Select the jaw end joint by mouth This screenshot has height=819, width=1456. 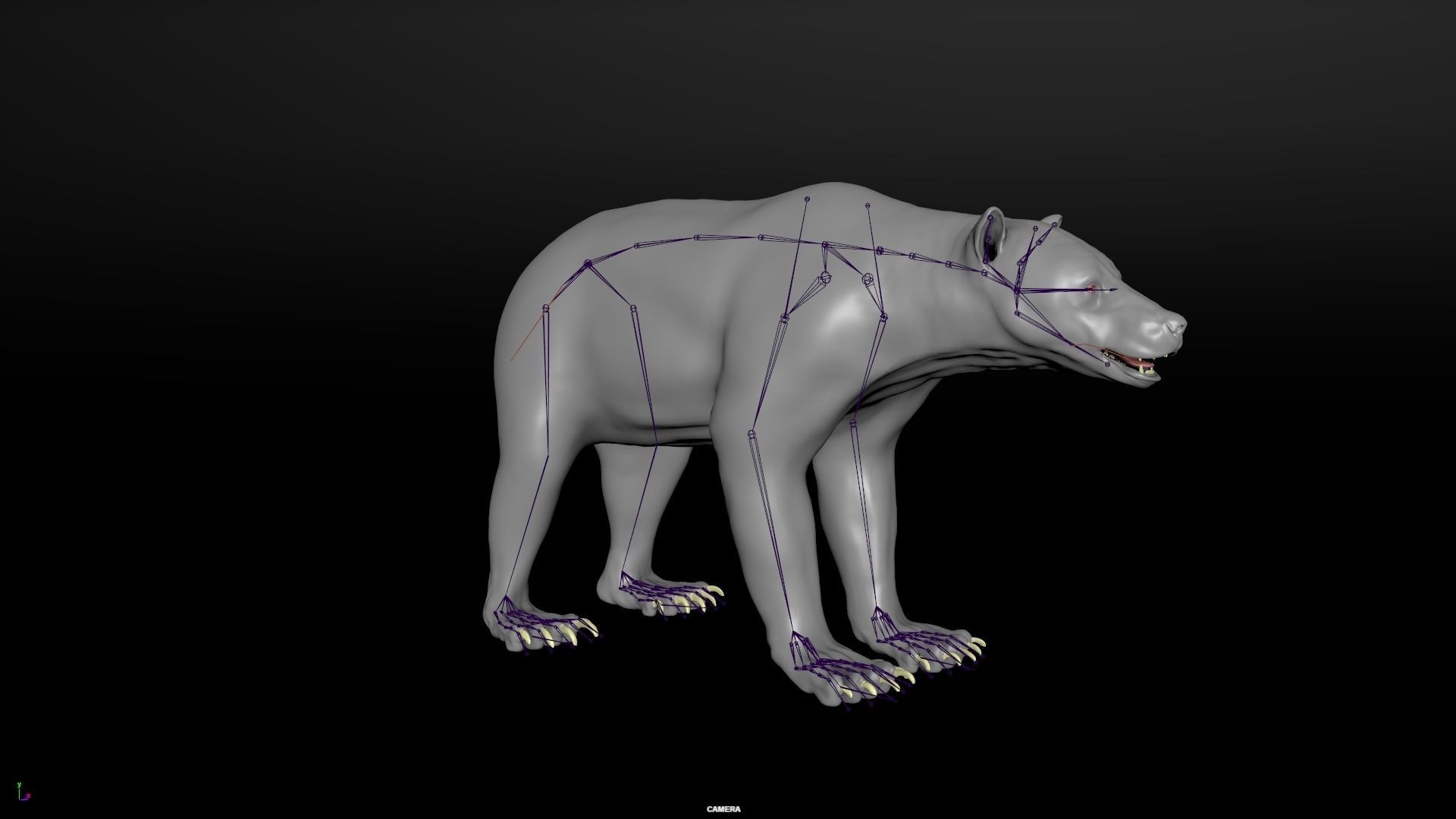1107,365
